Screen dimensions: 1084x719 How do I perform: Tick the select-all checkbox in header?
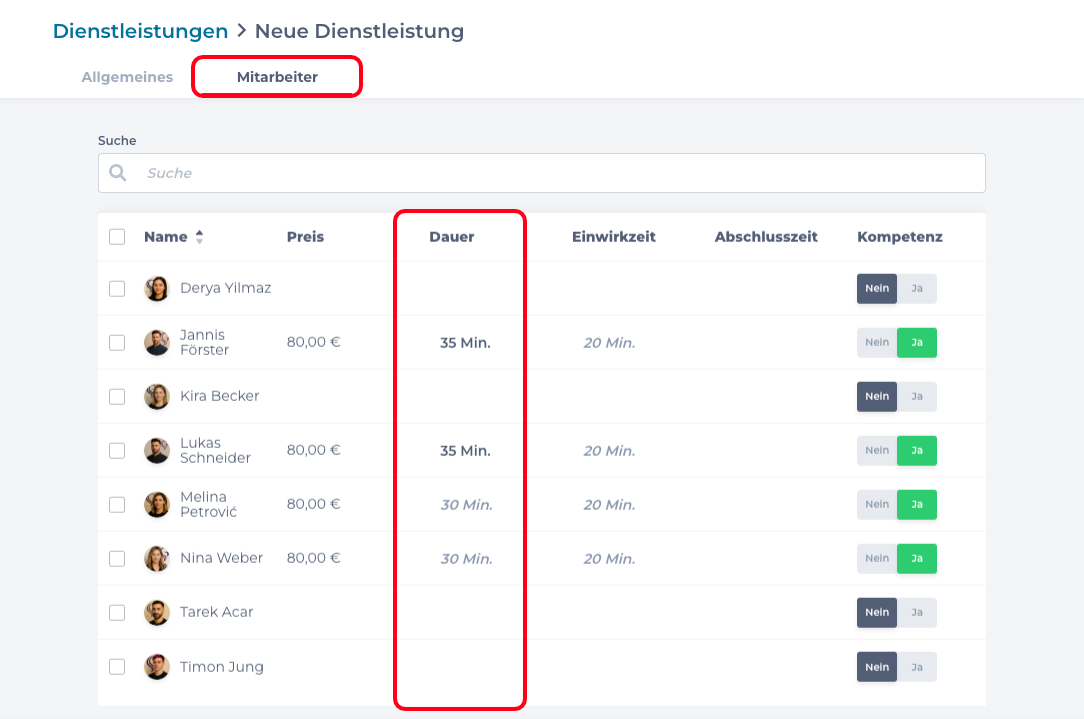click(x=117, y=237)
